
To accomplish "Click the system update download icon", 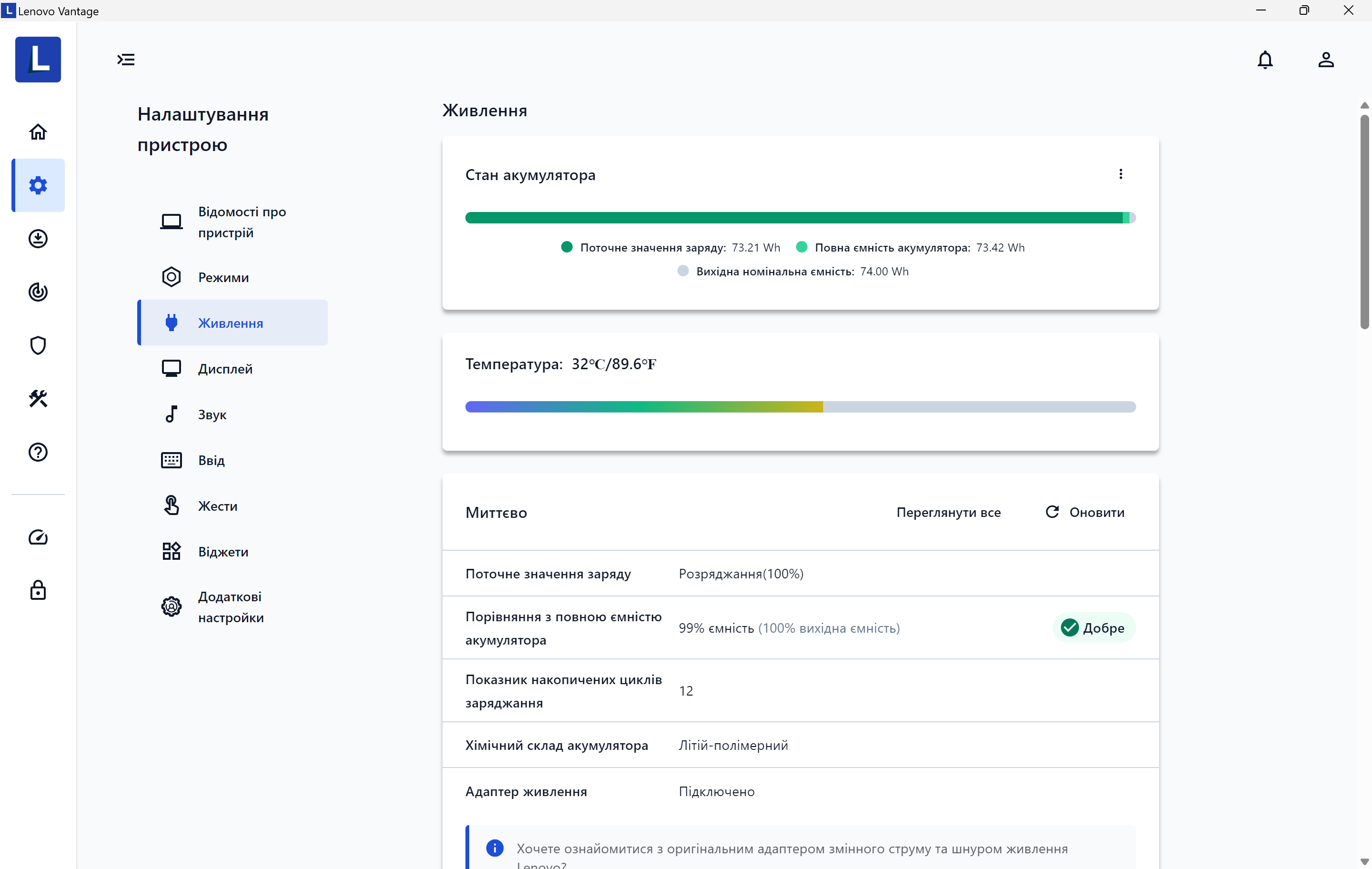I will point(38,239).
